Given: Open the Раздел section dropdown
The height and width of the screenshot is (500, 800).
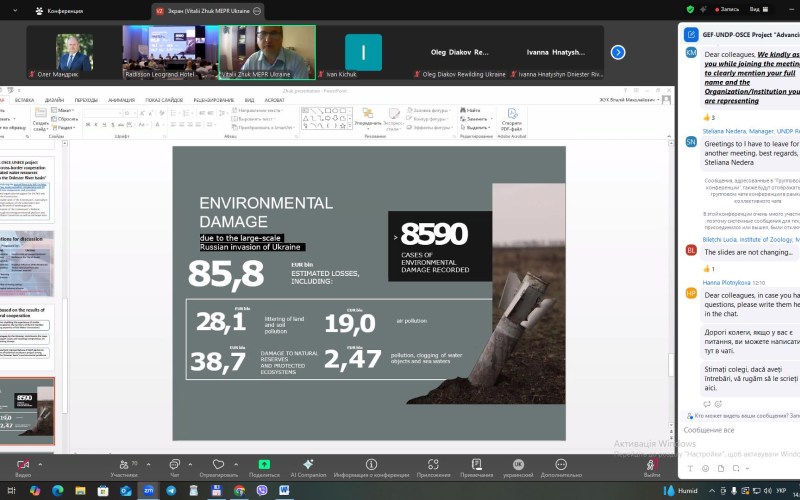Looking at the screenshot, I should click(x=63, y=128).
